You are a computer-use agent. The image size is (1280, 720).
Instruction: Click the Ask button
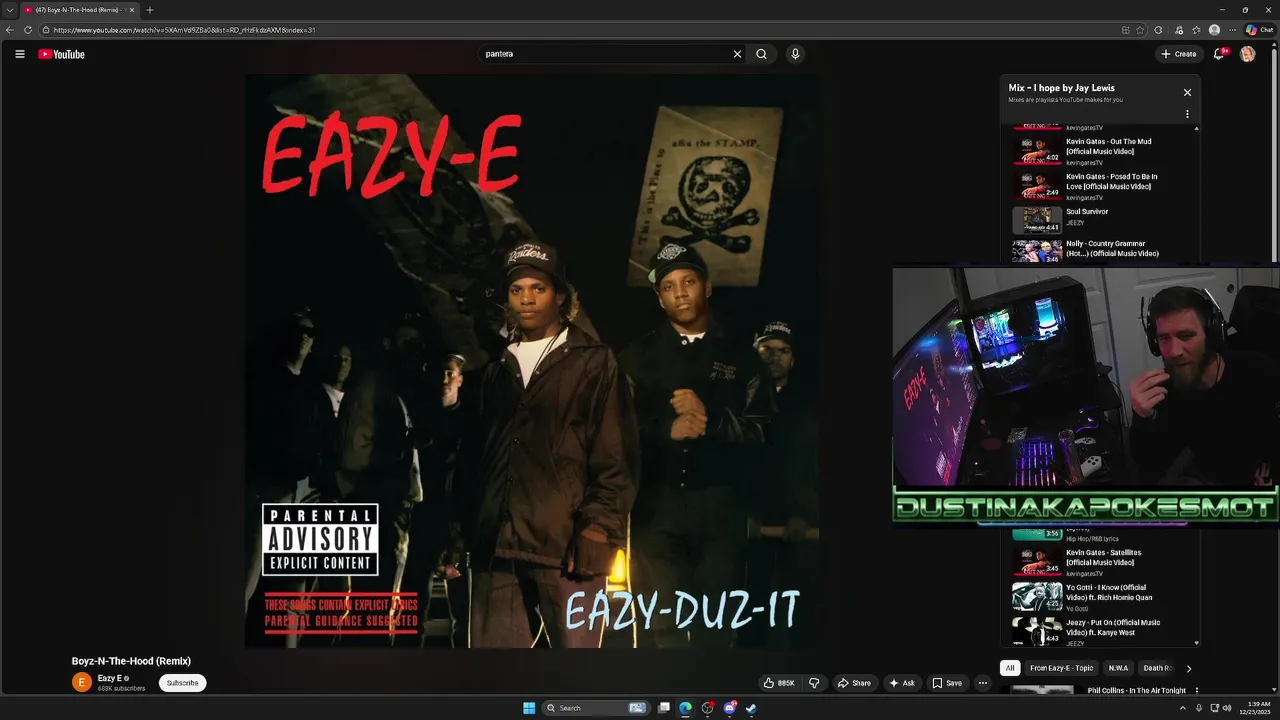tap(902, 683)
